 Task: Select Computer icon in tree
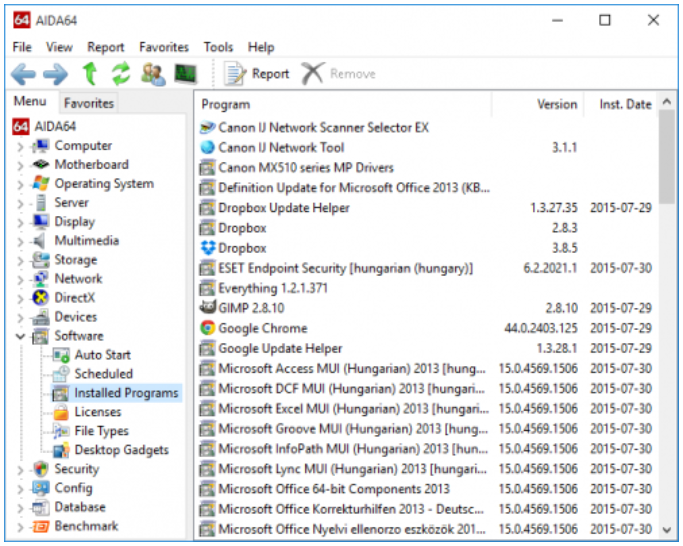[x=41, y=146]
